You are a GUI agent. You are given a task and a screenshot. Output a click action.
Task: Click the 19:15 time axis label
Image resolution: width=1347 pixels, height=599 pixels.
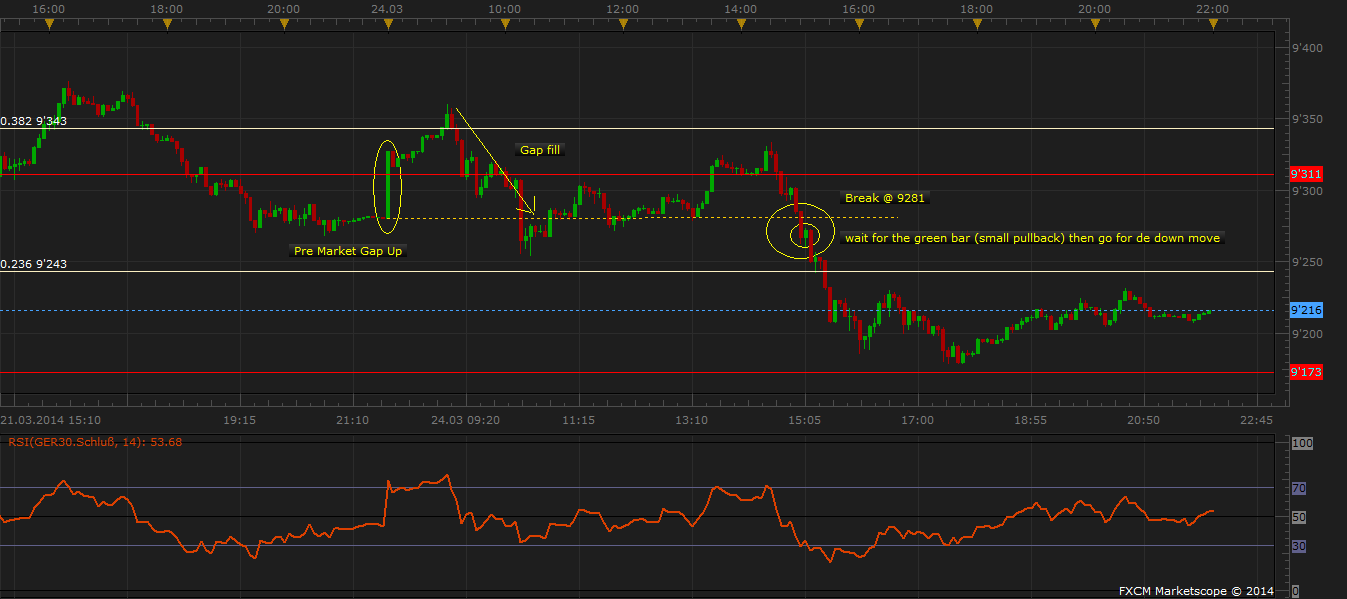tap(240, 420)
